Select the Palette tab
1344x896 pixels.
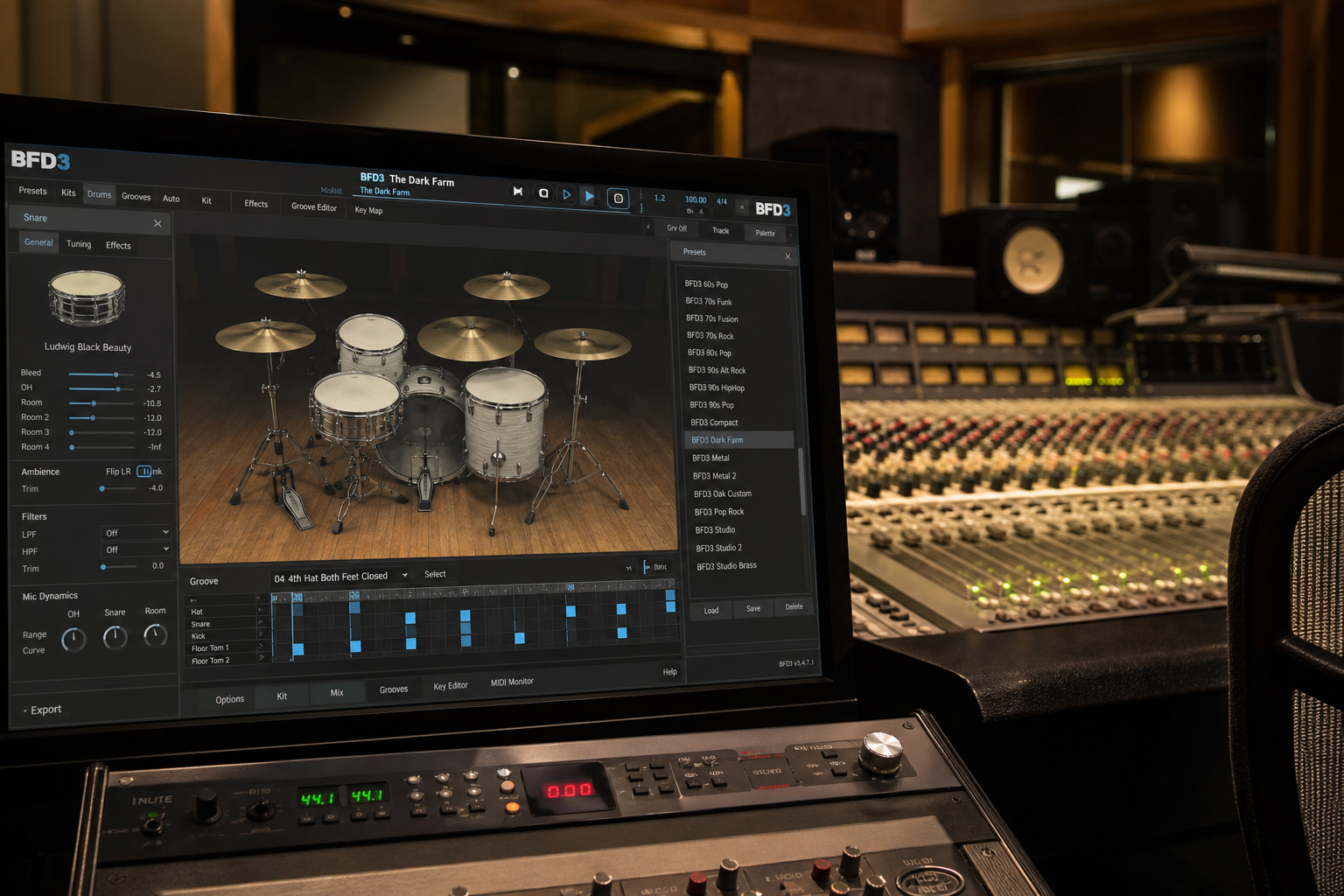(x=765, y=233)
